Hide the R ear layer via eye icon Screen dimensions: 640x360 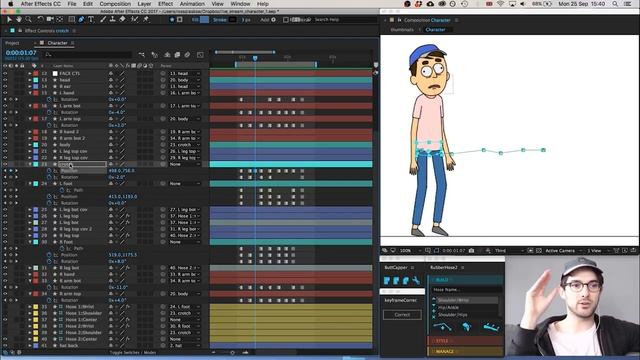(x=5, y=87)
